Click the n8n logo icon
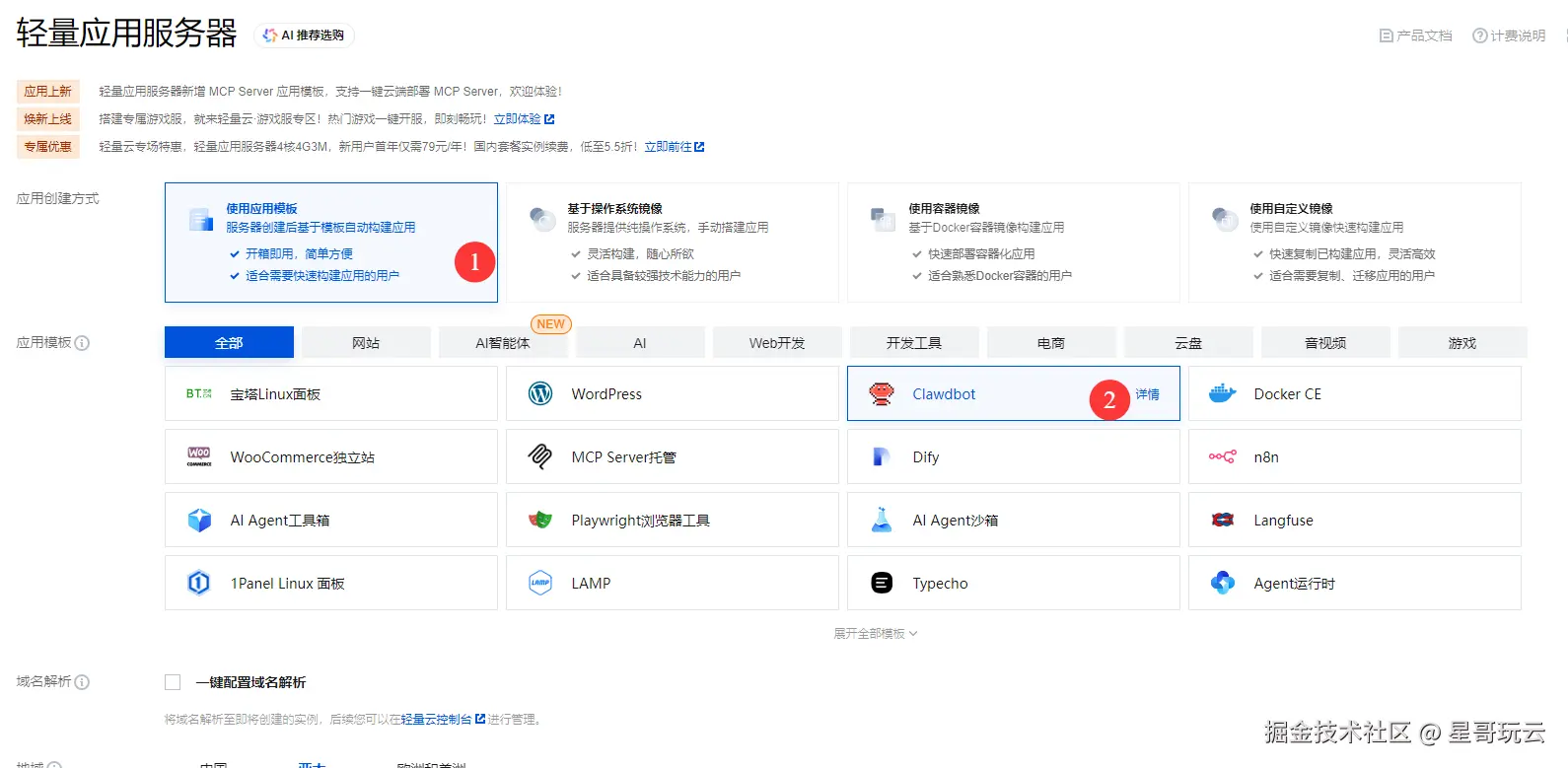 pos(1223,456)
